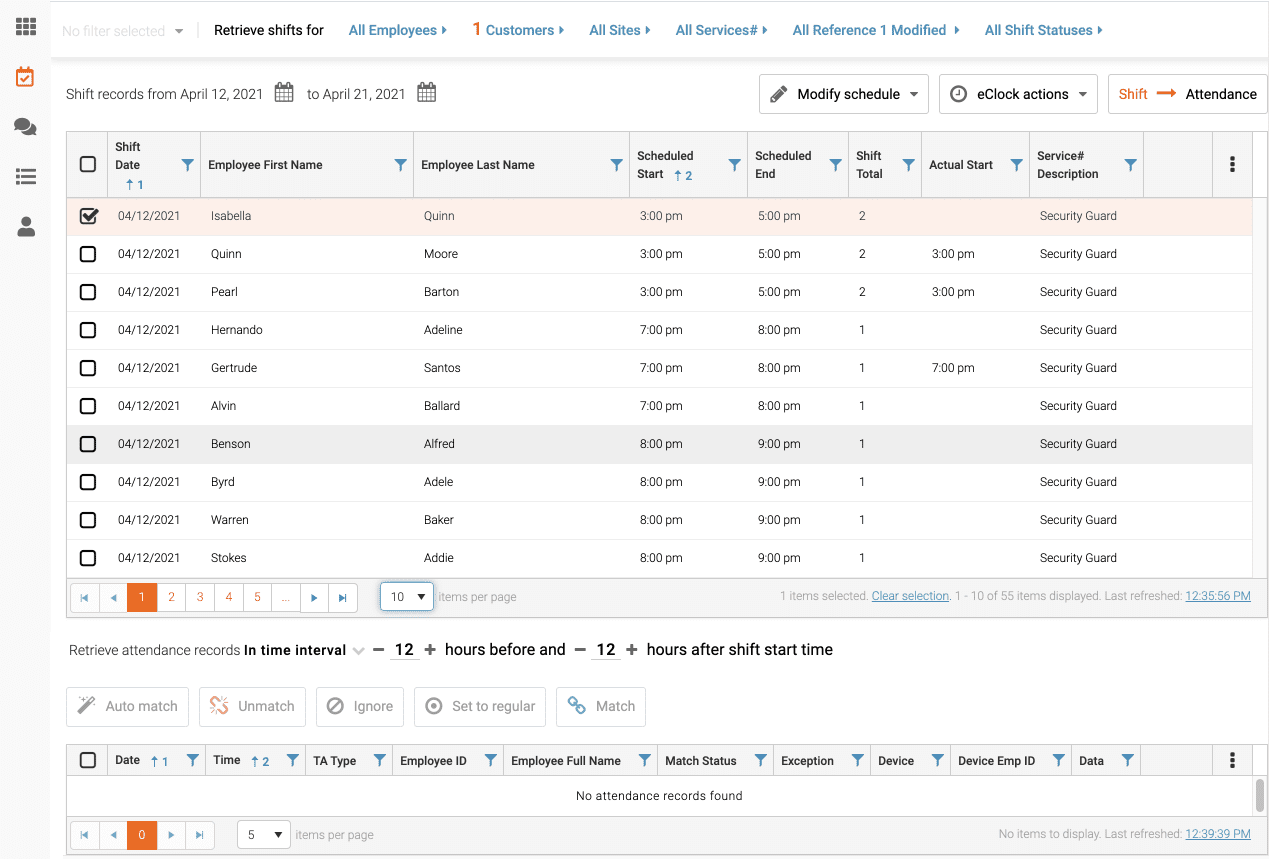Image resolution: width=1269 pixels, height=859 pixels.
Task: Click the hours before value field
Action: [404, 650]
